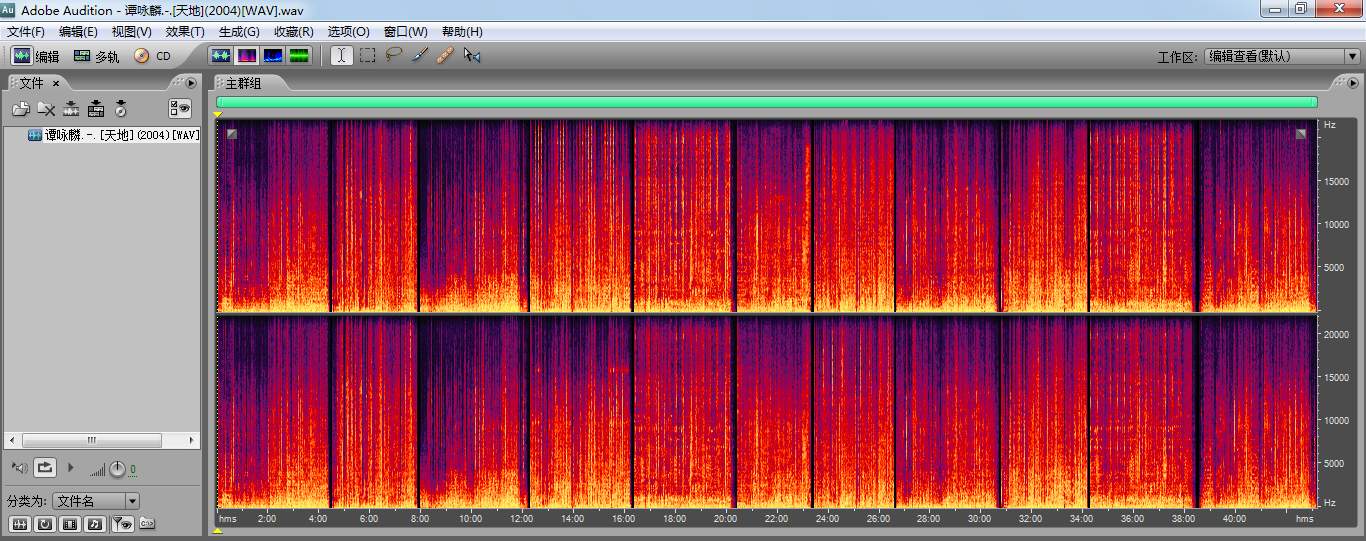This screenshot has height=541, width=1366.
Task: Toggle loop play in Files panel
Action: point(45,467)
